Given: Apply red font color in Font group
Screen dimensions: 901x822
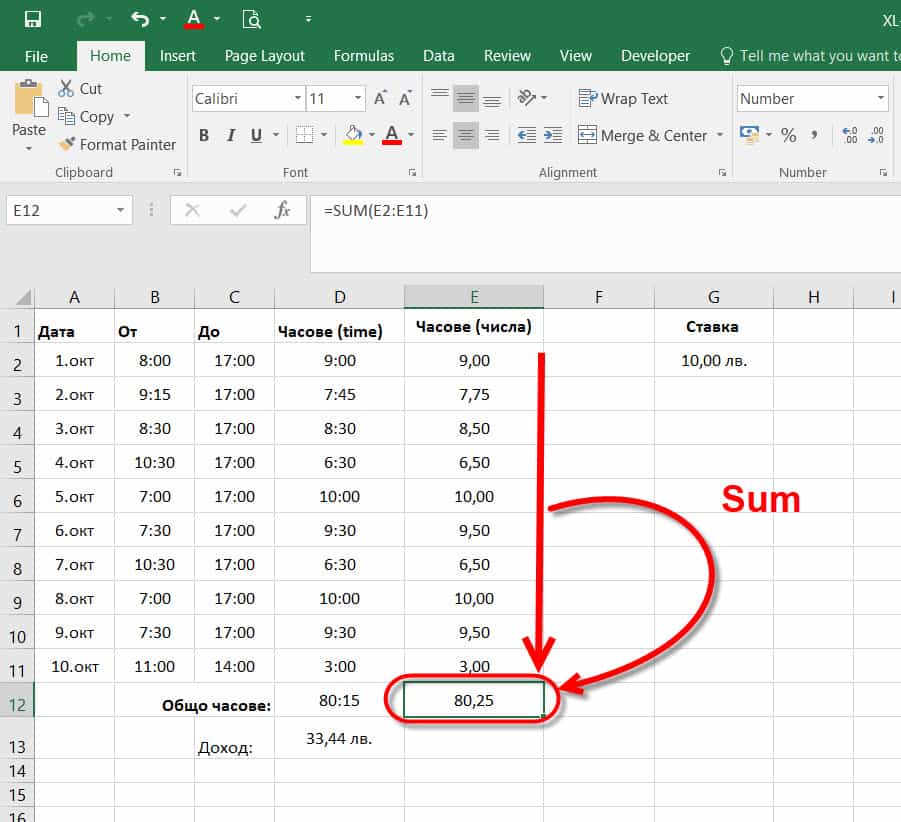Looking at the screenshot, I should click(x=392, y=136).
